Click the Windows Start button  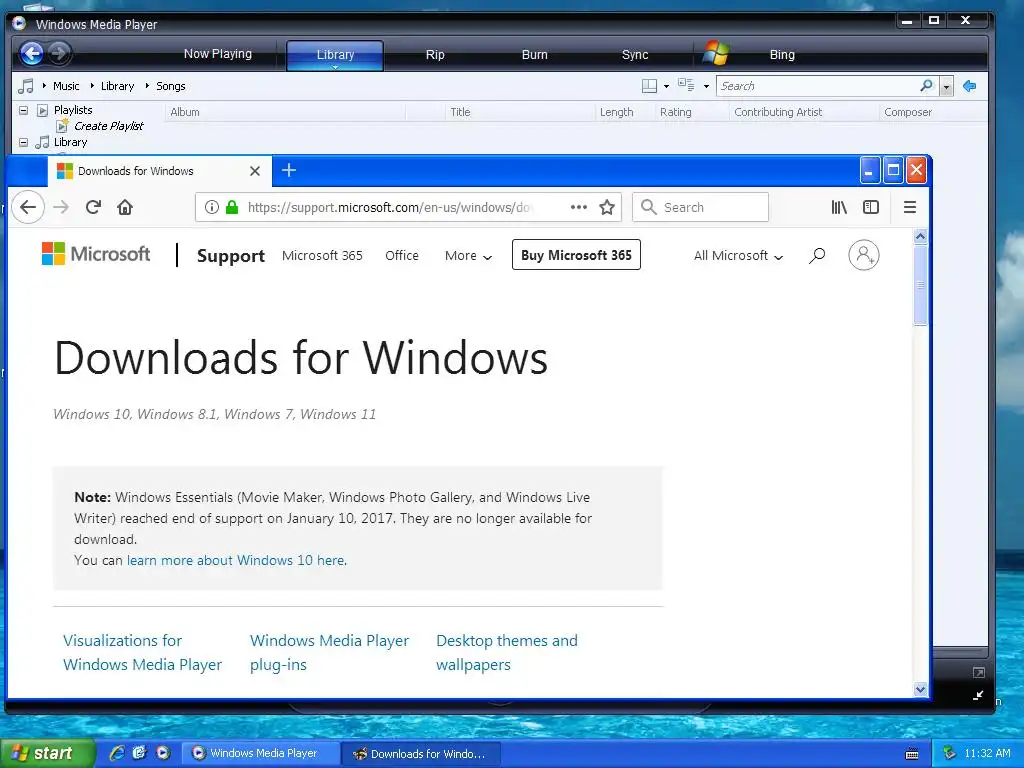[47, 754]
